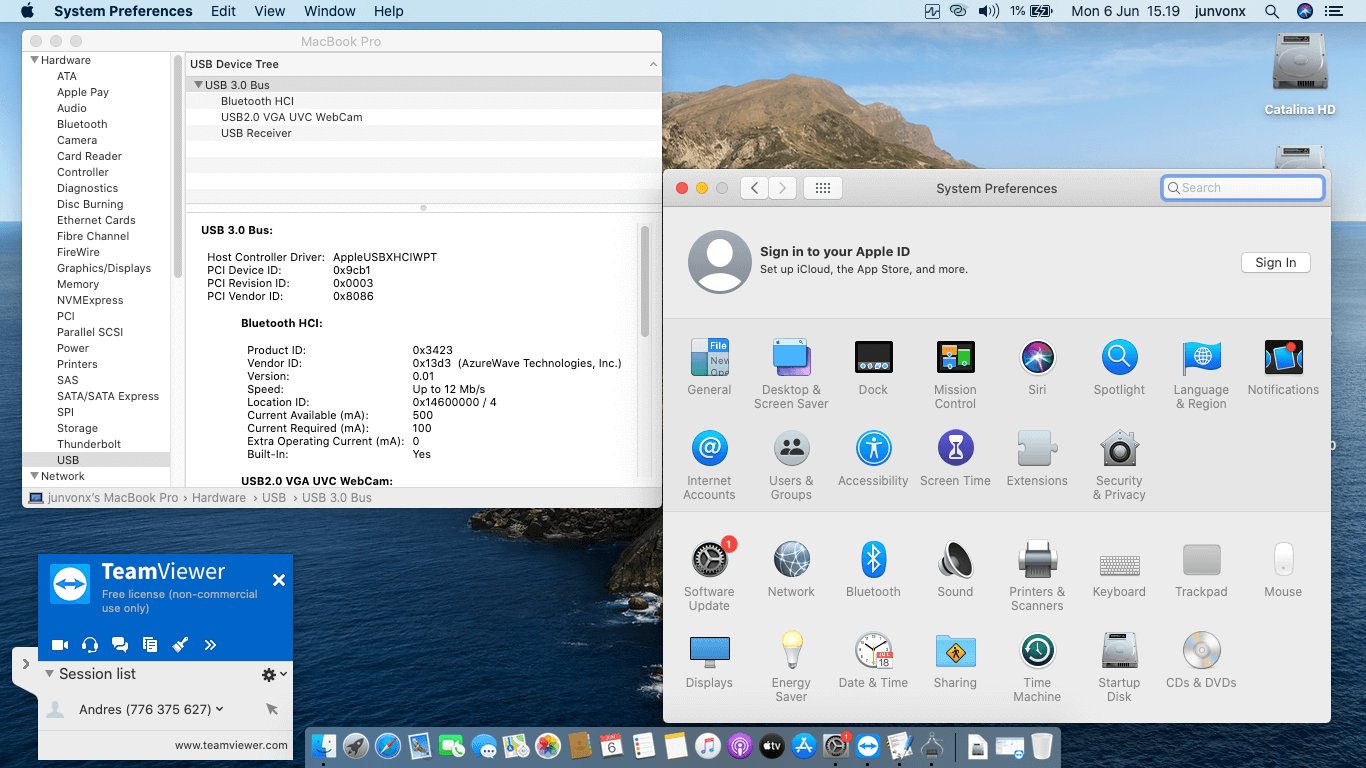Open the Window menu in menu bar
The image size is (1366, 768).
click(329, 11)
